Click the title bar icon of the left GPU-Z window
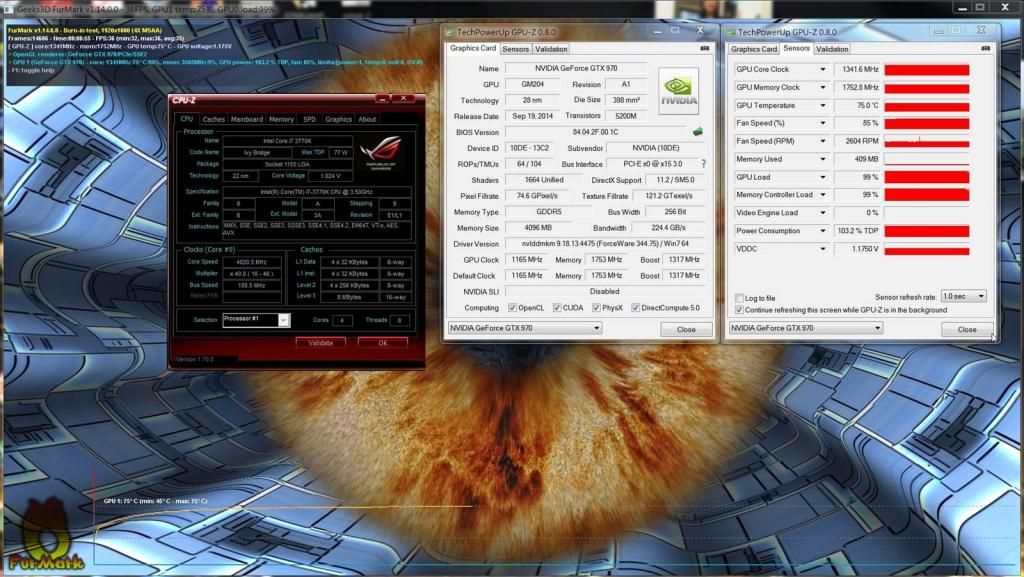 [449, 31]
